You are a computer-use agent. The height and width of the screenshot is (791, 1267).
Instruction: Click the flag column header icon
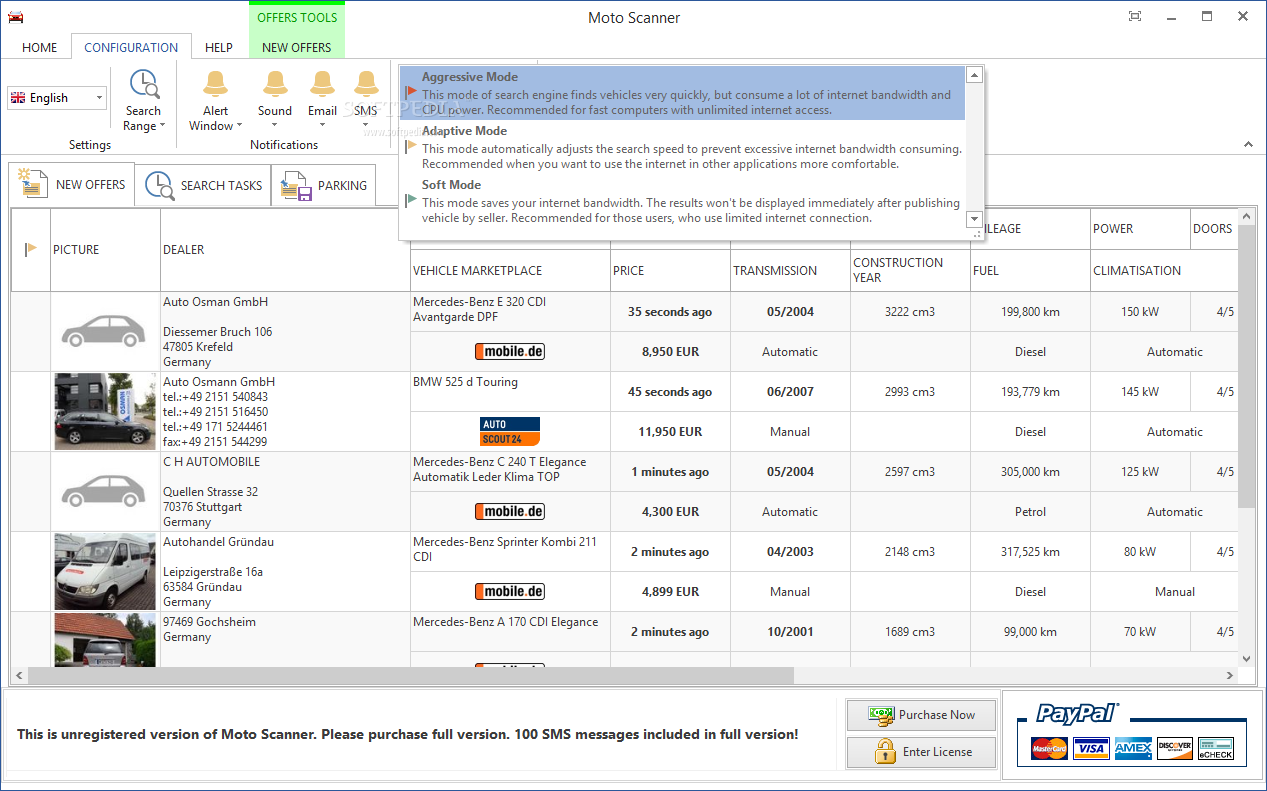click(31, 249)
